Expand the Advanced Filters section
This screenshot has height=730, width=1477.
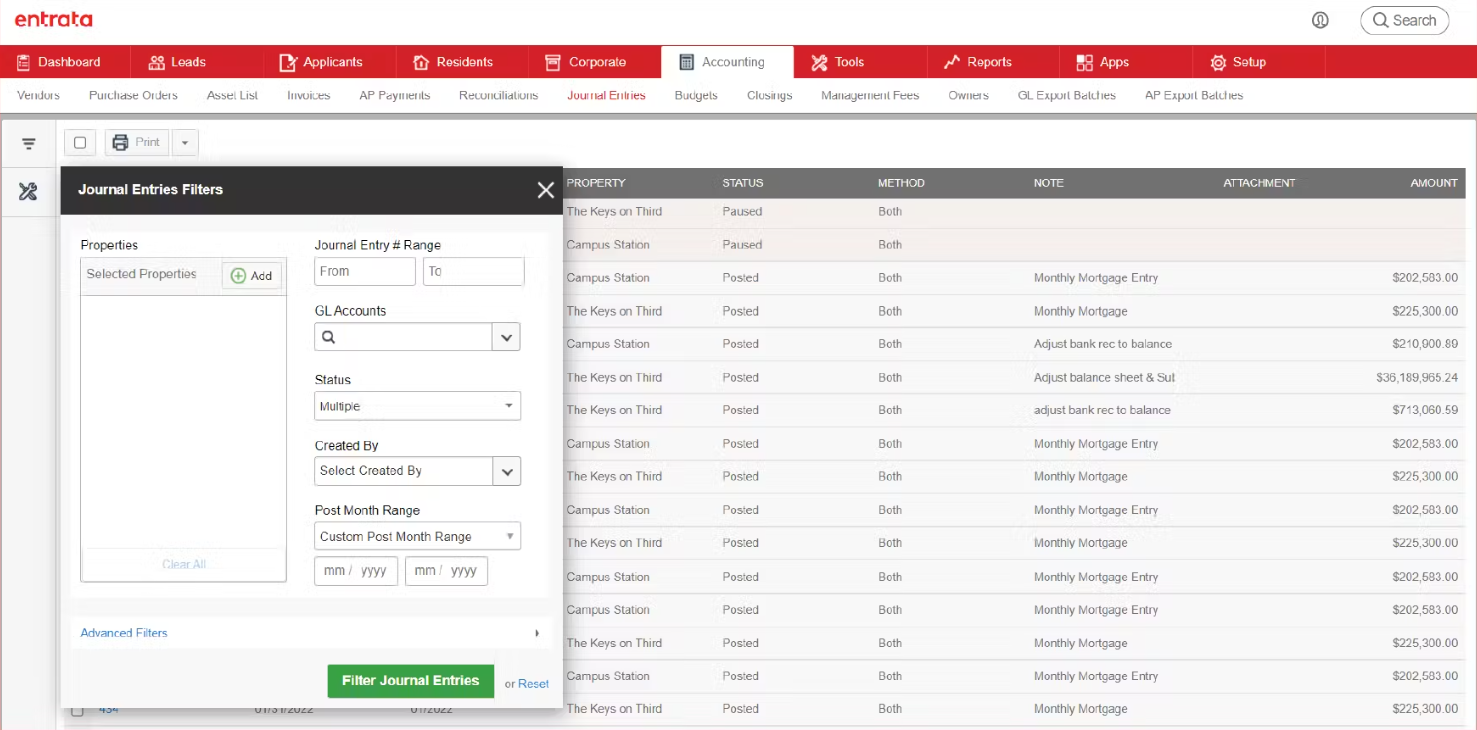(123, 632)
